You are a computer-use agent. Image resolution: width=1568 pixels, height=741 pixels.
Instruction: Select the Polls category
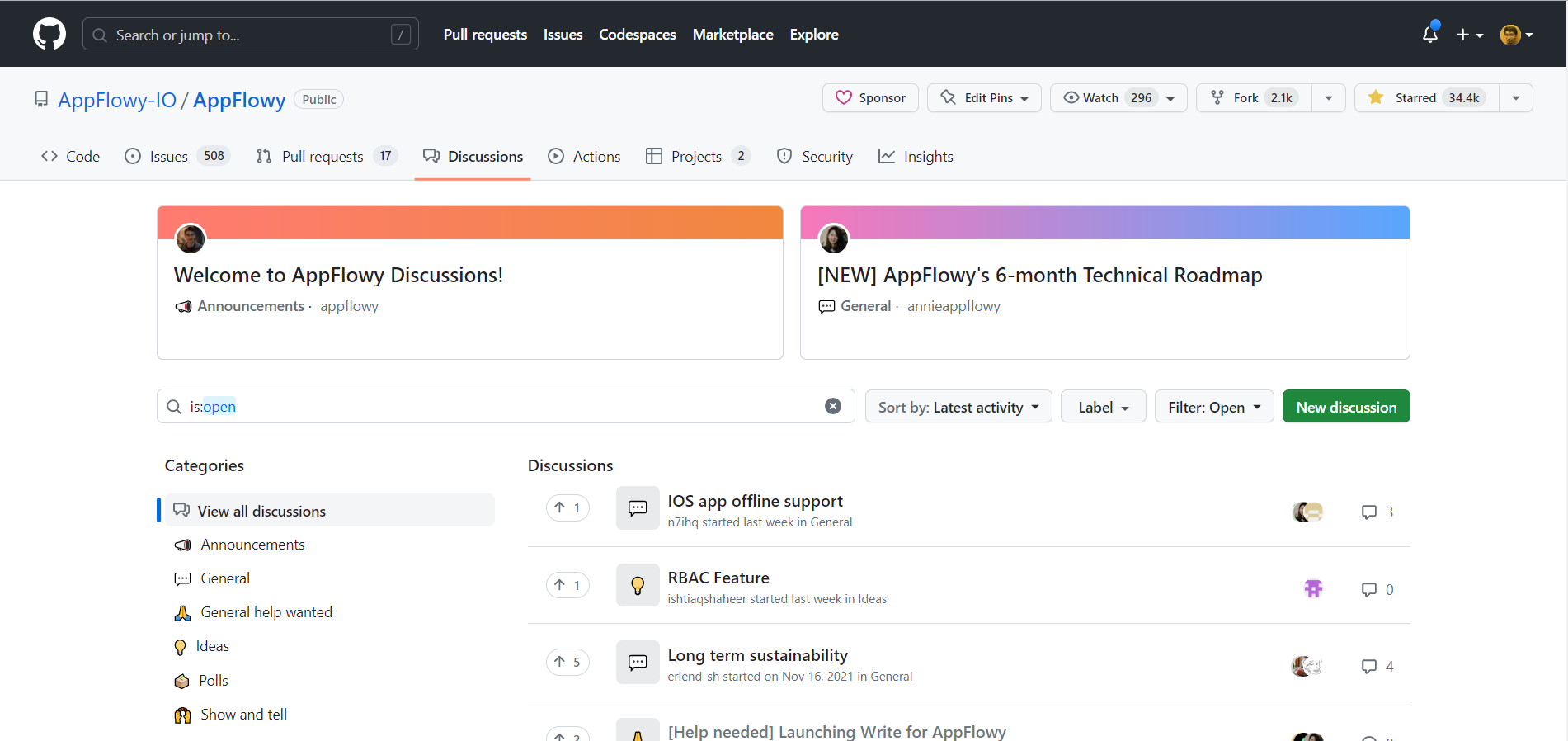[x=213, y=681]
